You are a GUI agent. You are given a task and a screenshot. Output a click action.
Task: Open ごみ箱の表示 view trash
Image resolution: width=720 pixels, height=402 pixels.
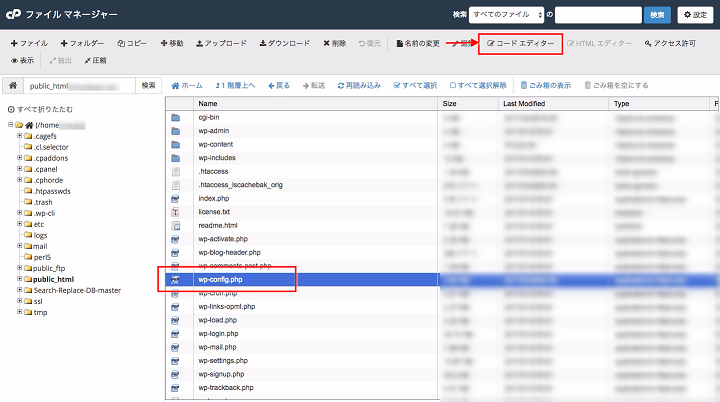coord(546,85)
